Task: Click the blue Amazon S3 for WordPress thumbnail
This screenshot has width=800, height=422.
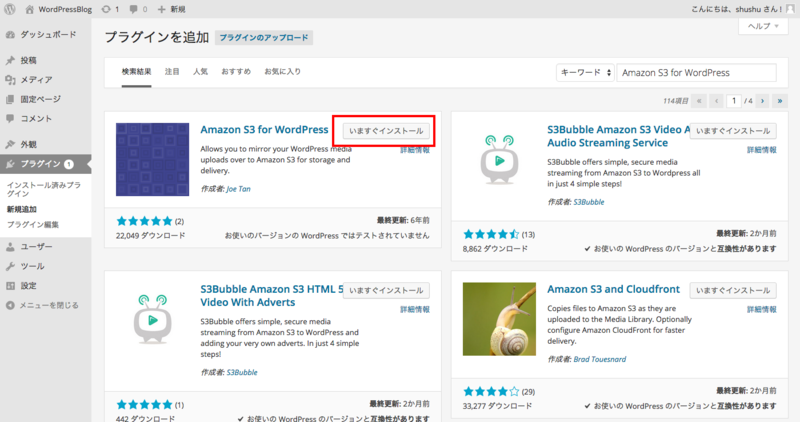Action: 153,159
